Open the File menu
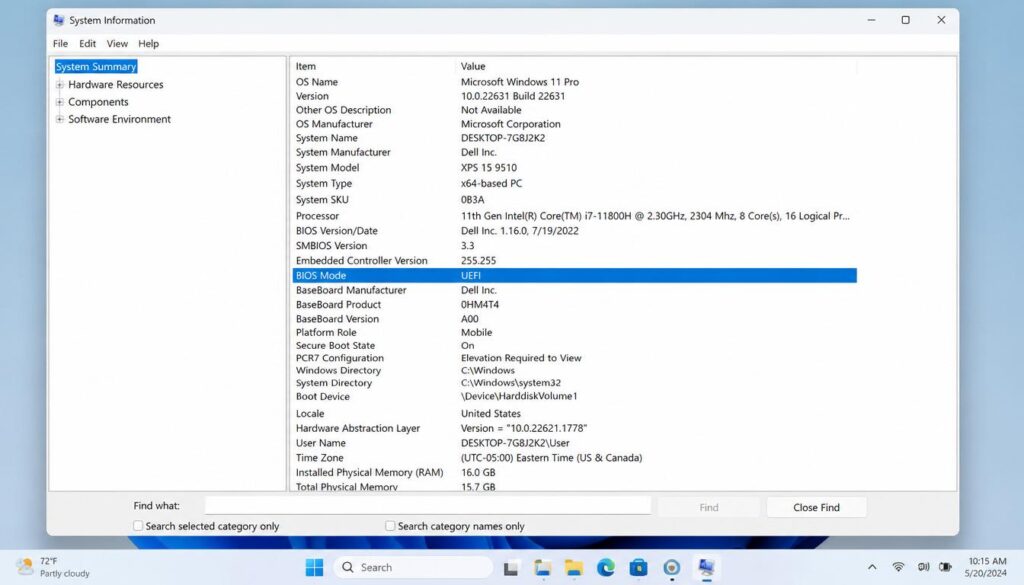 tap(60, 44)
